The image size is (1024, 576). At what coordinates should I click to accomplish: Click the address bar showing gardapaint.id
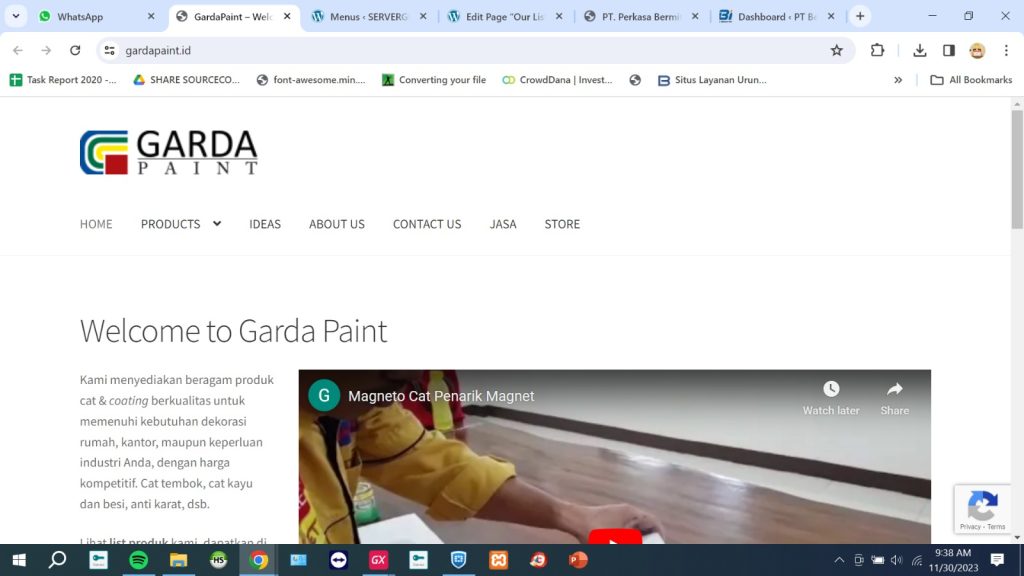pyautogui.click(x=450, y=51)
